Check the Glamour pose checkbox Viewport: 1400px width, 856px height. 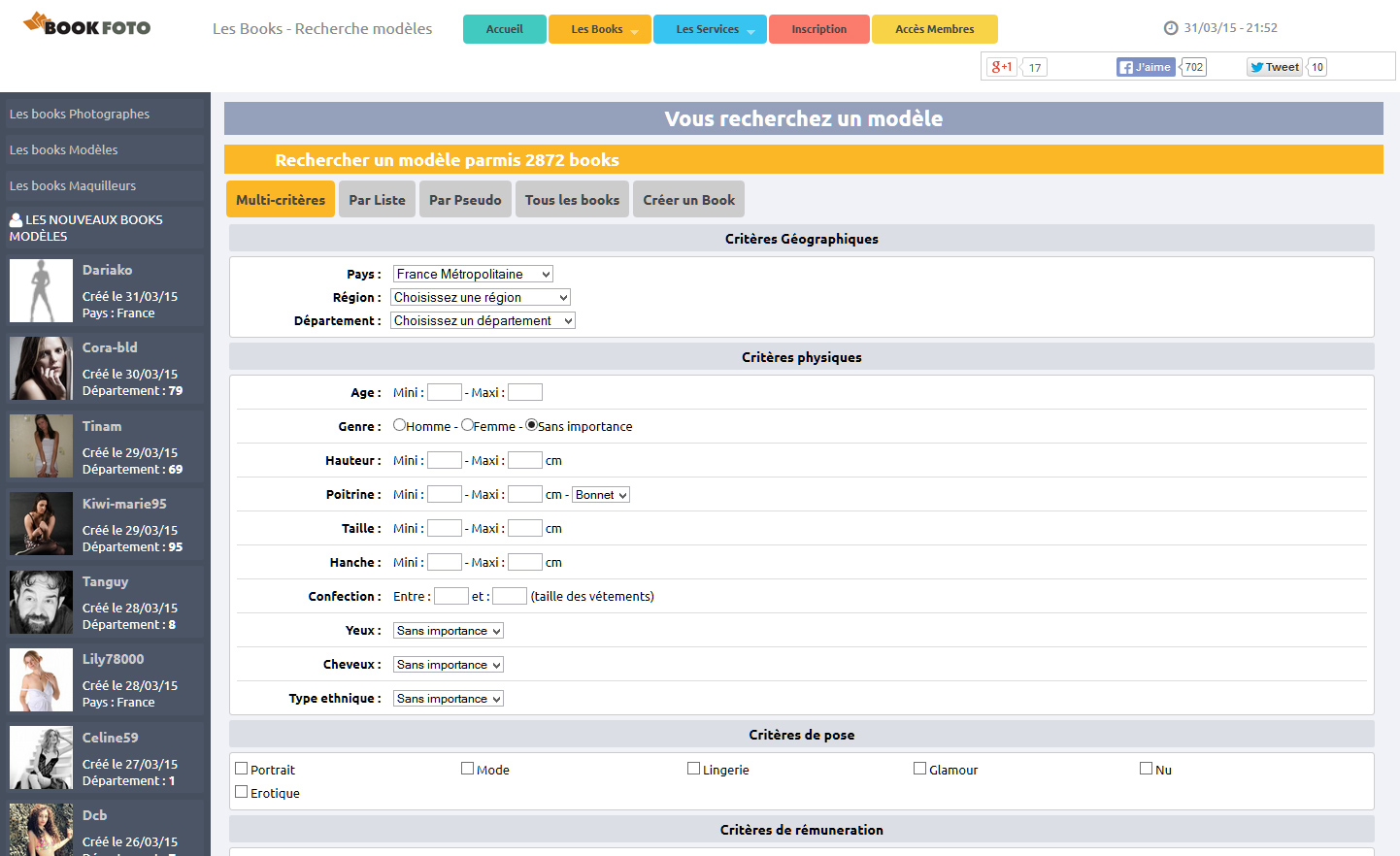click(919, 769)
